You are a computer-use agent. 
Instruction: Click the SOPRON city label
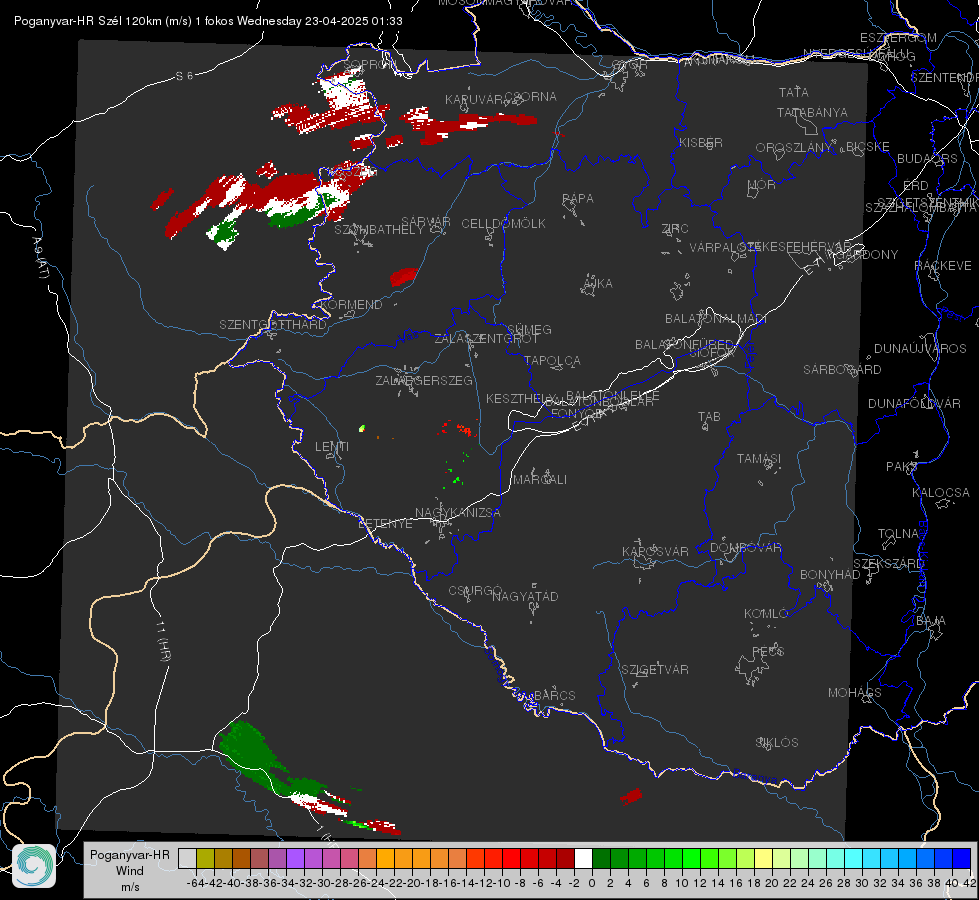(x=369, y=64)
